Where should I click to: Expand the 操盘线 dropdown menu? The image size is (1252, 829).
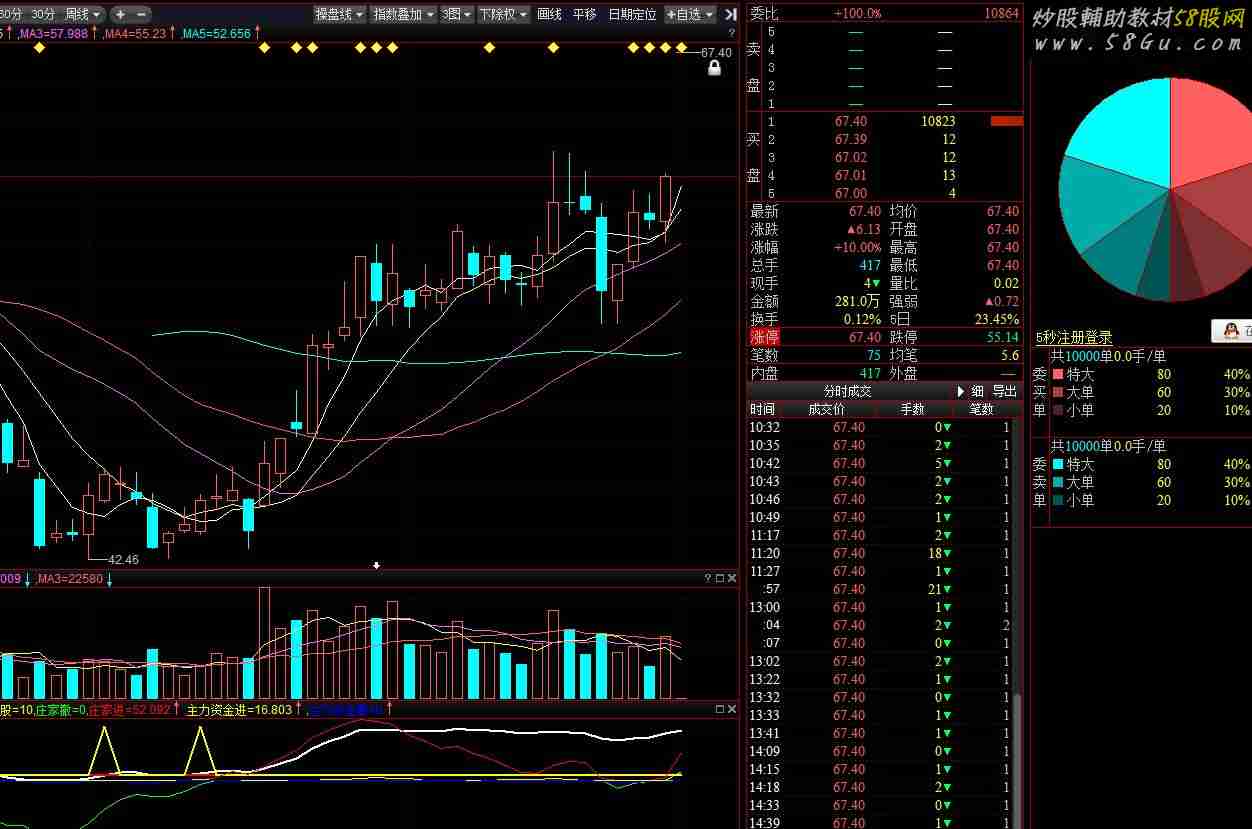click(x=338, y=14)
